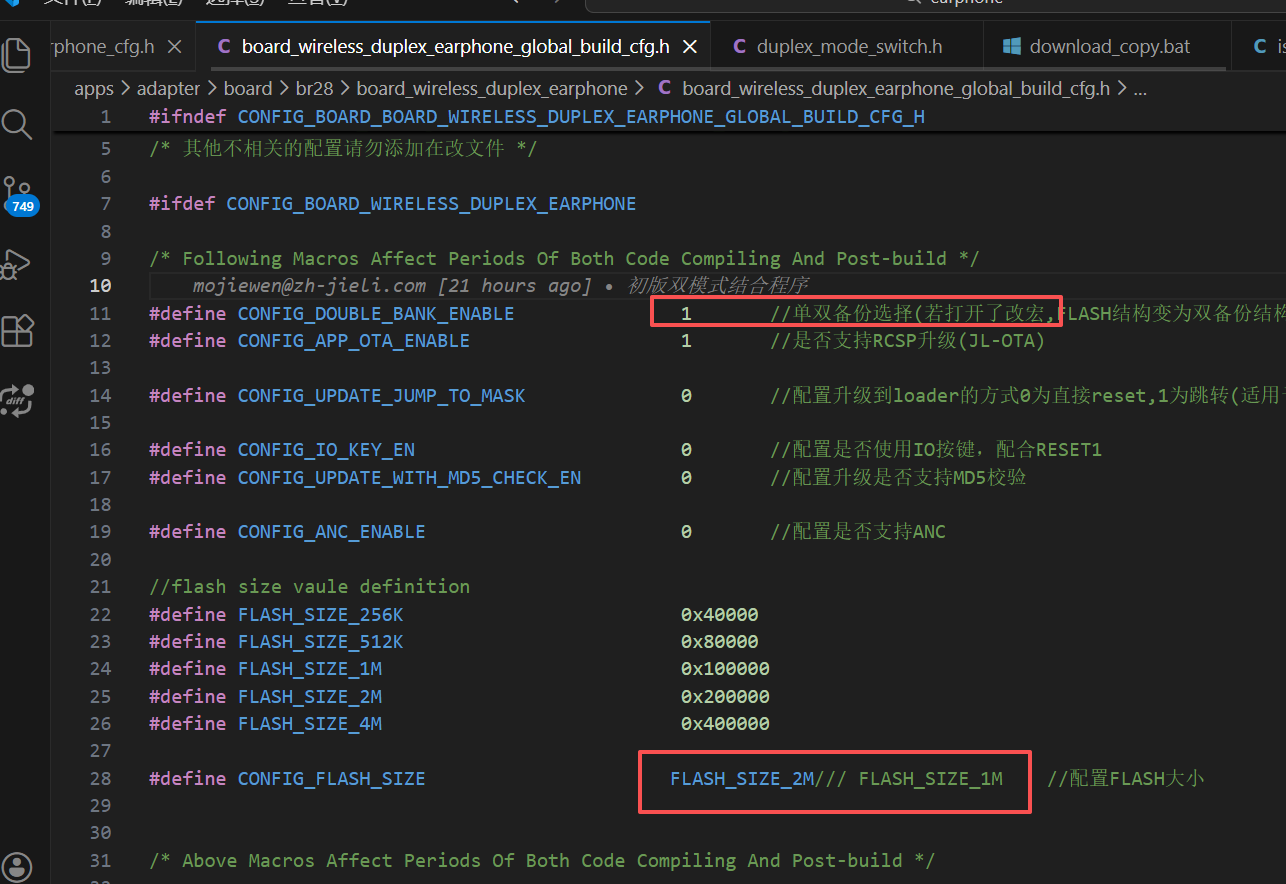Select the board_wireless_duplex_earphone_global_build_cfg.h tab
The image size is (1286, 884).
(x=455, y=46)
